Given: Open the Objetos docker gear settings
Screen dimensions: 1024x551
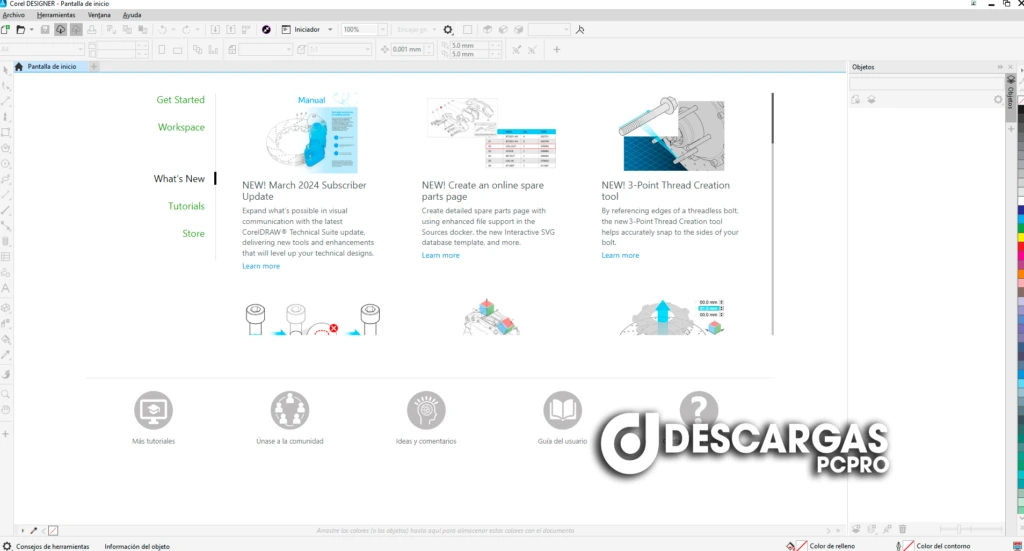Looking at the screenshot, I should 997,100.
